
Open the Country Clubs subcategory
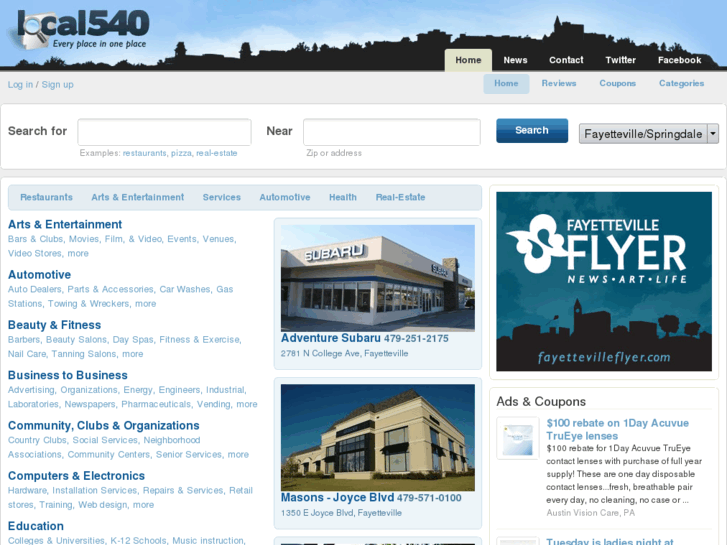point(37,440)
